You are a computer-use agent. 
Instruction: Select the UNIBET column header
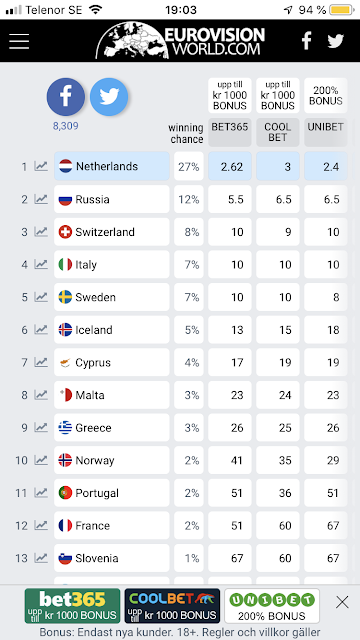click(326, 133)
